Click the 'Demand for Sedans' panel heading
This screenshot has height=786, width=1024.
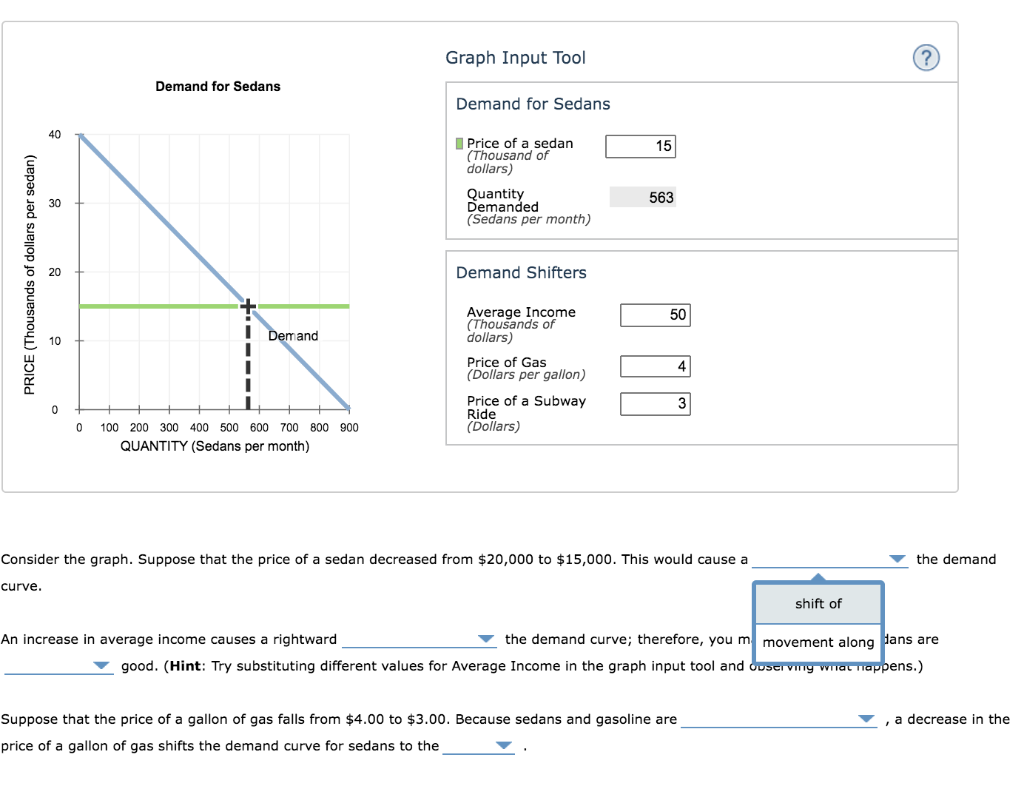(533, 103)
